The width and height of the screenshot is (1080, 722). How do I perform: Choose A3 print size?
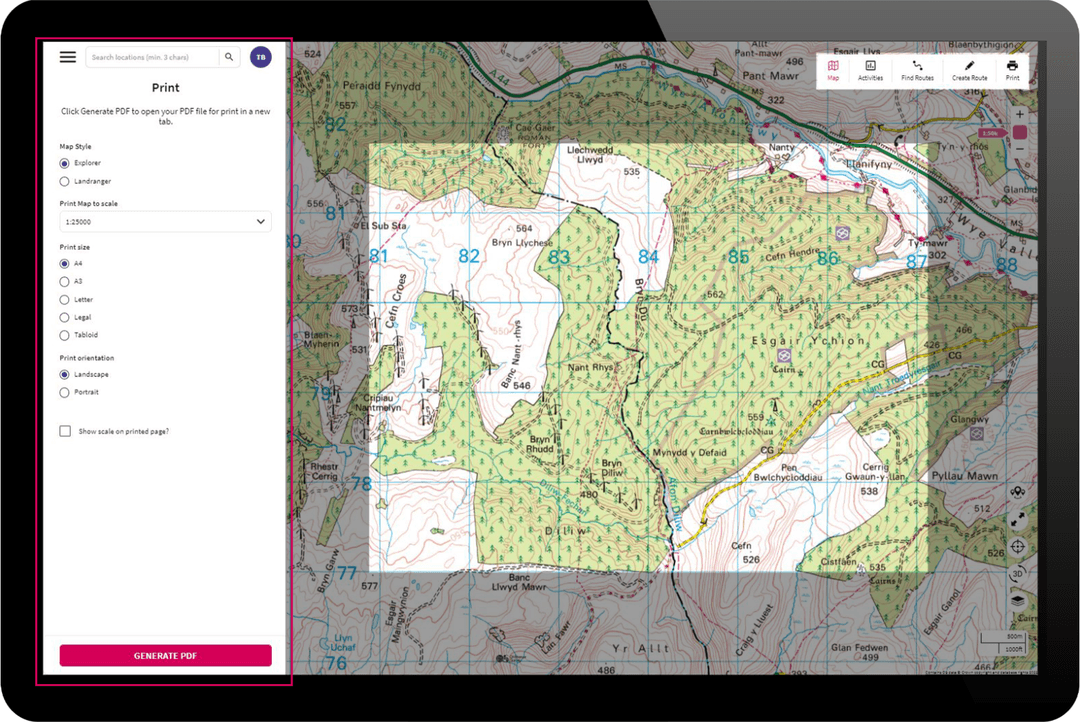(x=65, y=281)
